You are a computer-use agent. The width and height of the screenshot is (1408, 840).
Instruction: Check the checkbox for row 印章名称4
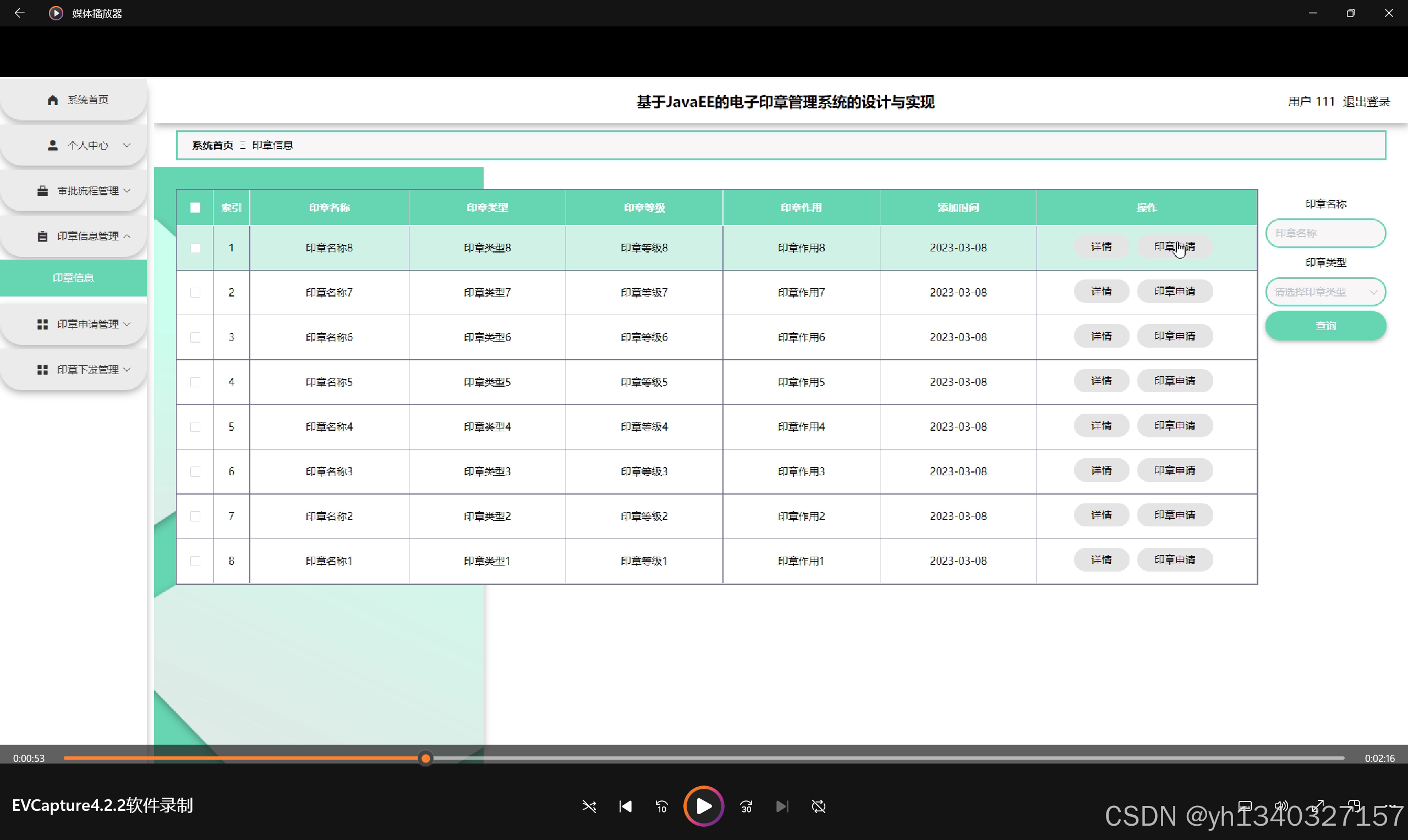pos(195,427)
